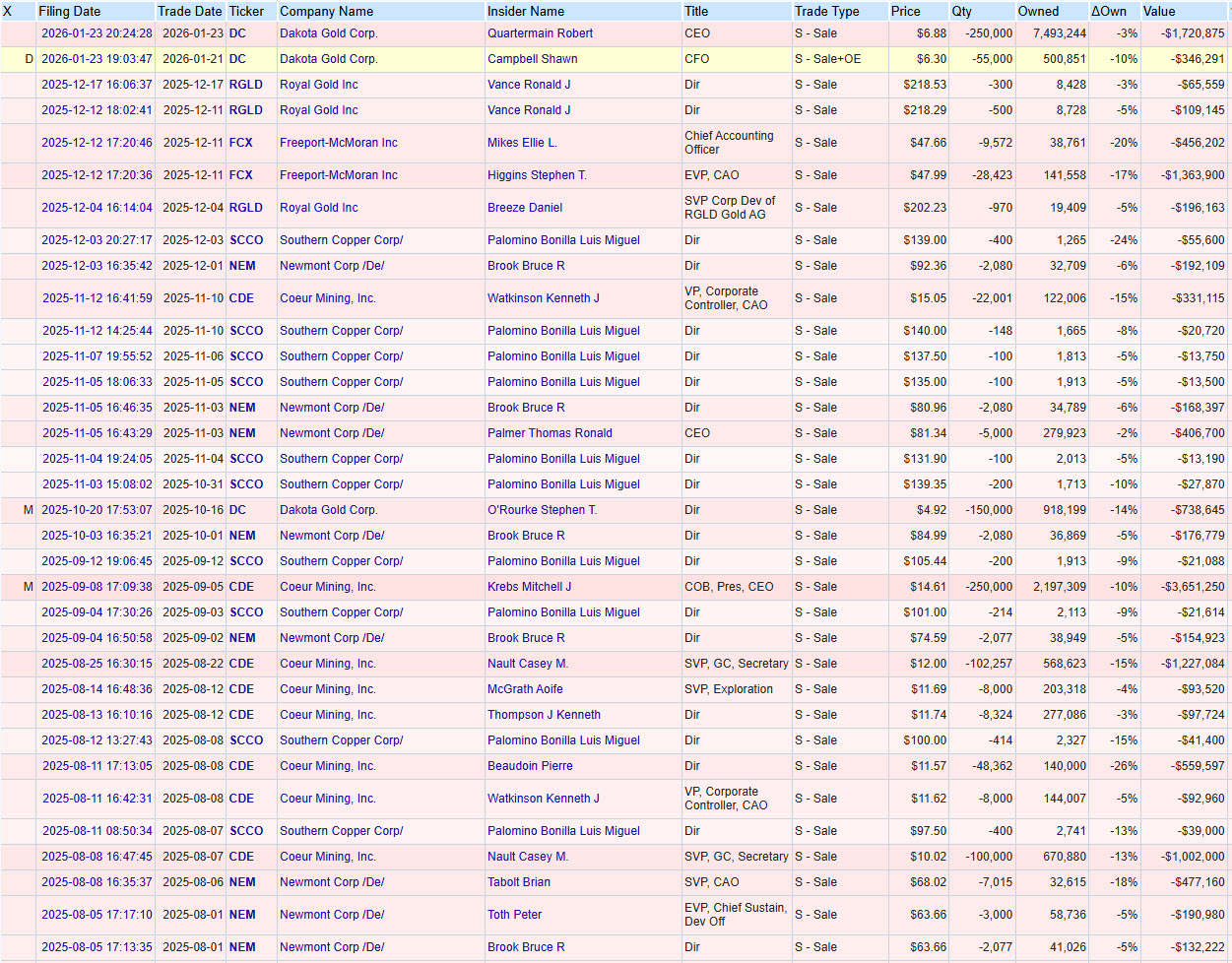
Task: Sort by the Ticker column header
Action: coord(246,12)
